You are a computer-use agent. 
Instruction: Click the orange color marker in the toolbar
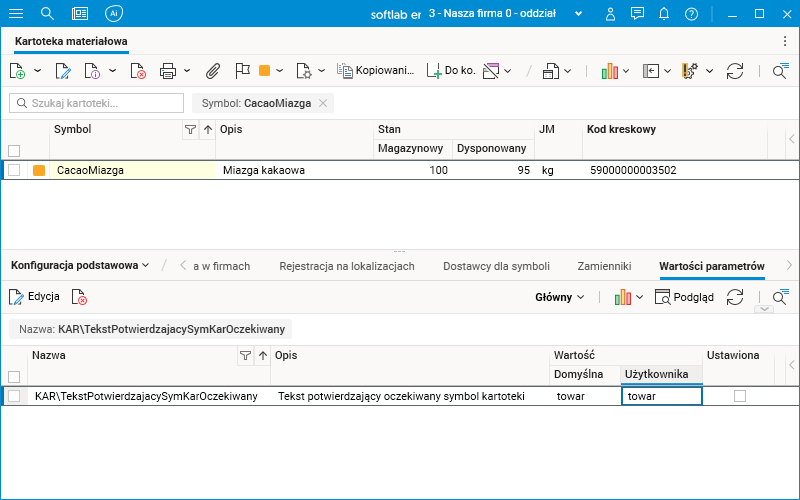[x=265, y=71]
